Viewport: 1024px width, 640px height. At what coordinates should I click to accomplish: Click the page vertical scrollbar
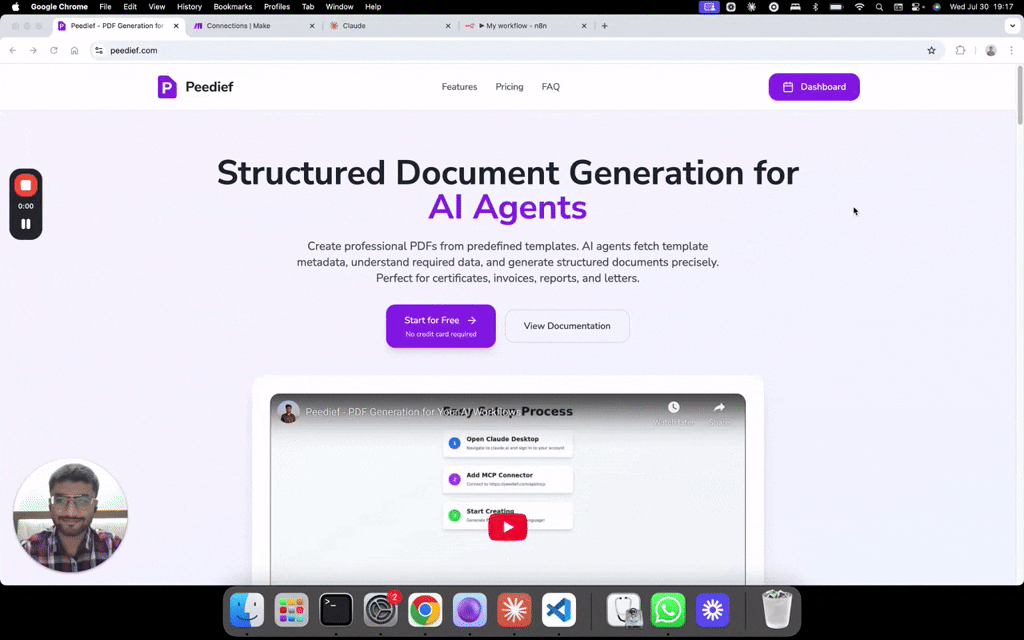pos(1020,96)
